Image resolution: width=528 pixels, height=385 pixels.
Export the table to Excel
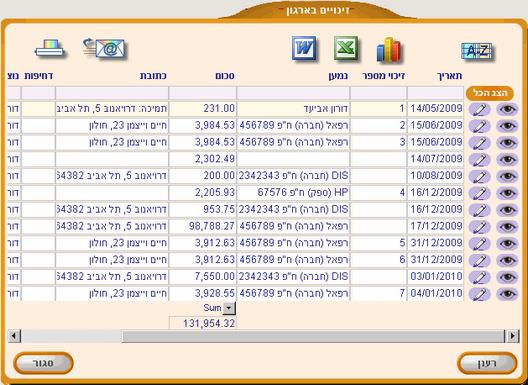pos(346,48)
